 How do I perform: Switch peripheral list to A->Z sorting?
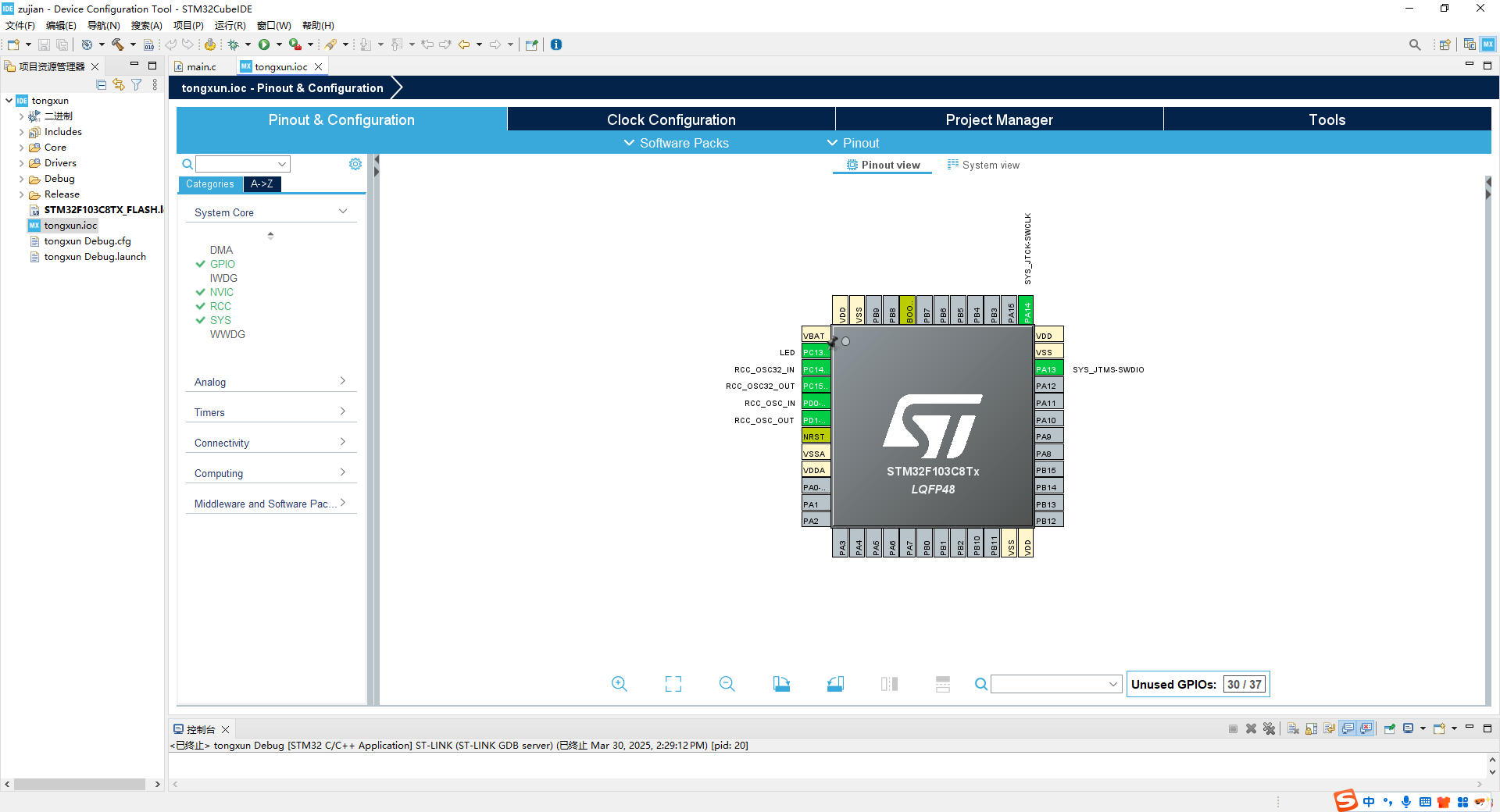click(x=262, y=184)
